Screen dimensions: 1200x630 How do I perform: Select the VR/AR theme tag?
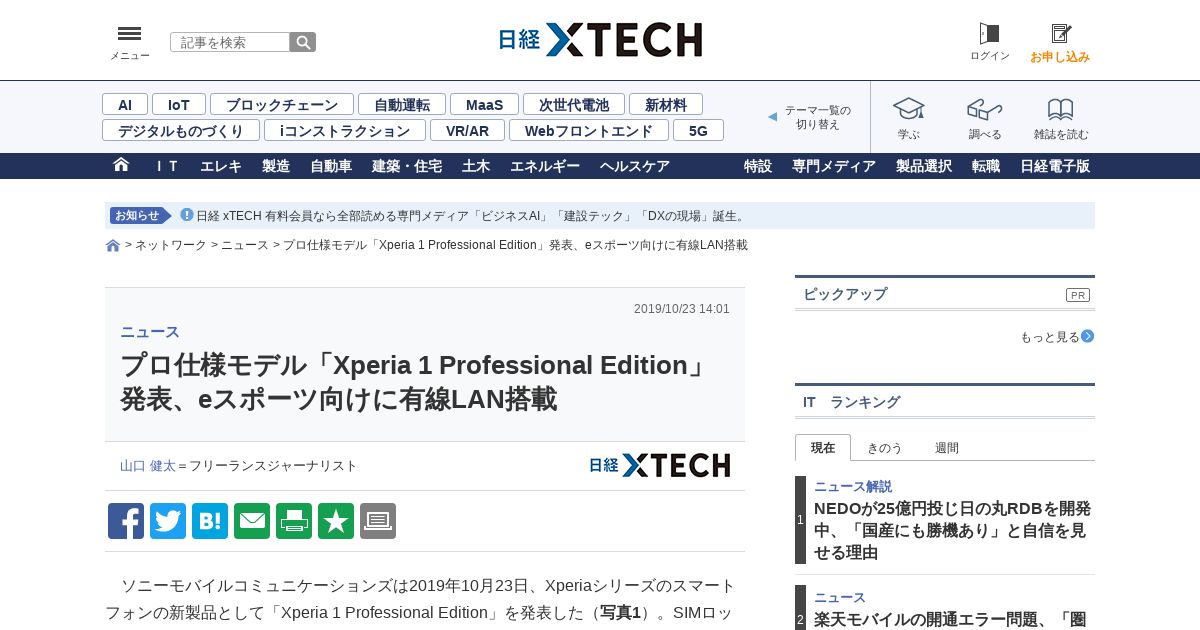click(x=468, y=130)
